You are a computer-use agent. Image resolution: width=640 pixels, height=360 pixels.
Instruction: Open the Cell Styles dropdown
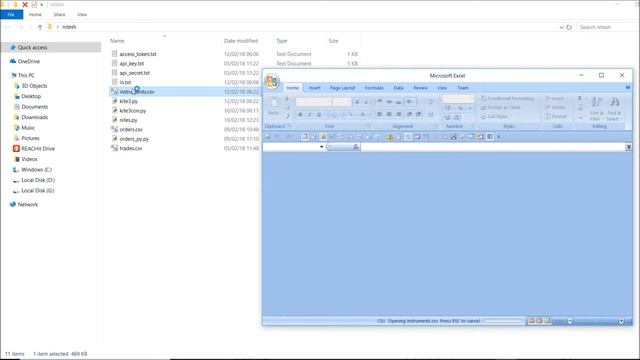[496, 117]
